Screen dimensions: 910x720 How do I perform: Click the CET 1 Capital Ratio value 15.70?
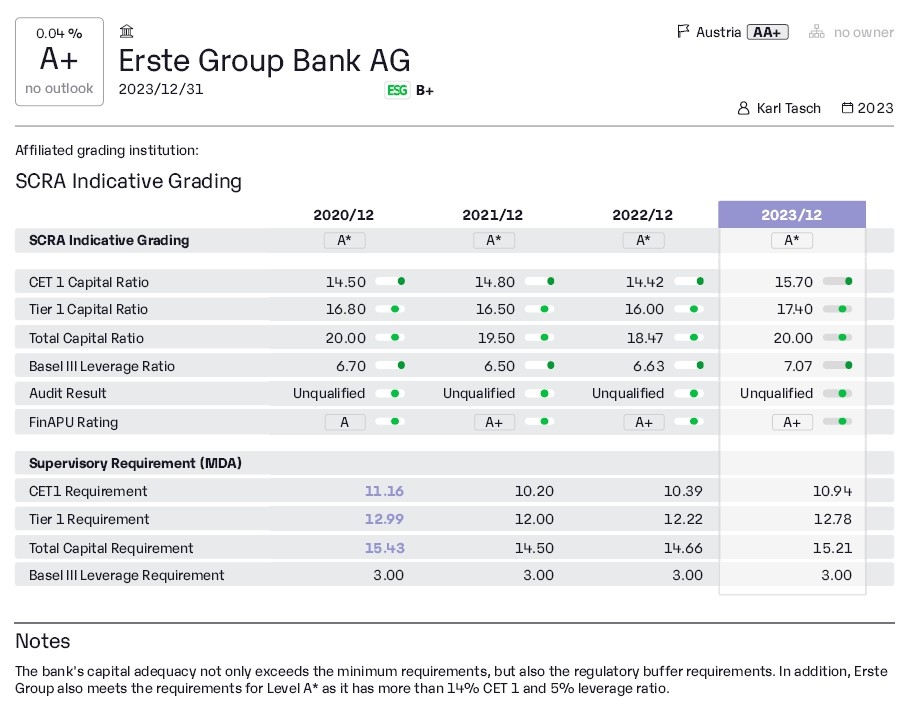(794, 283)
